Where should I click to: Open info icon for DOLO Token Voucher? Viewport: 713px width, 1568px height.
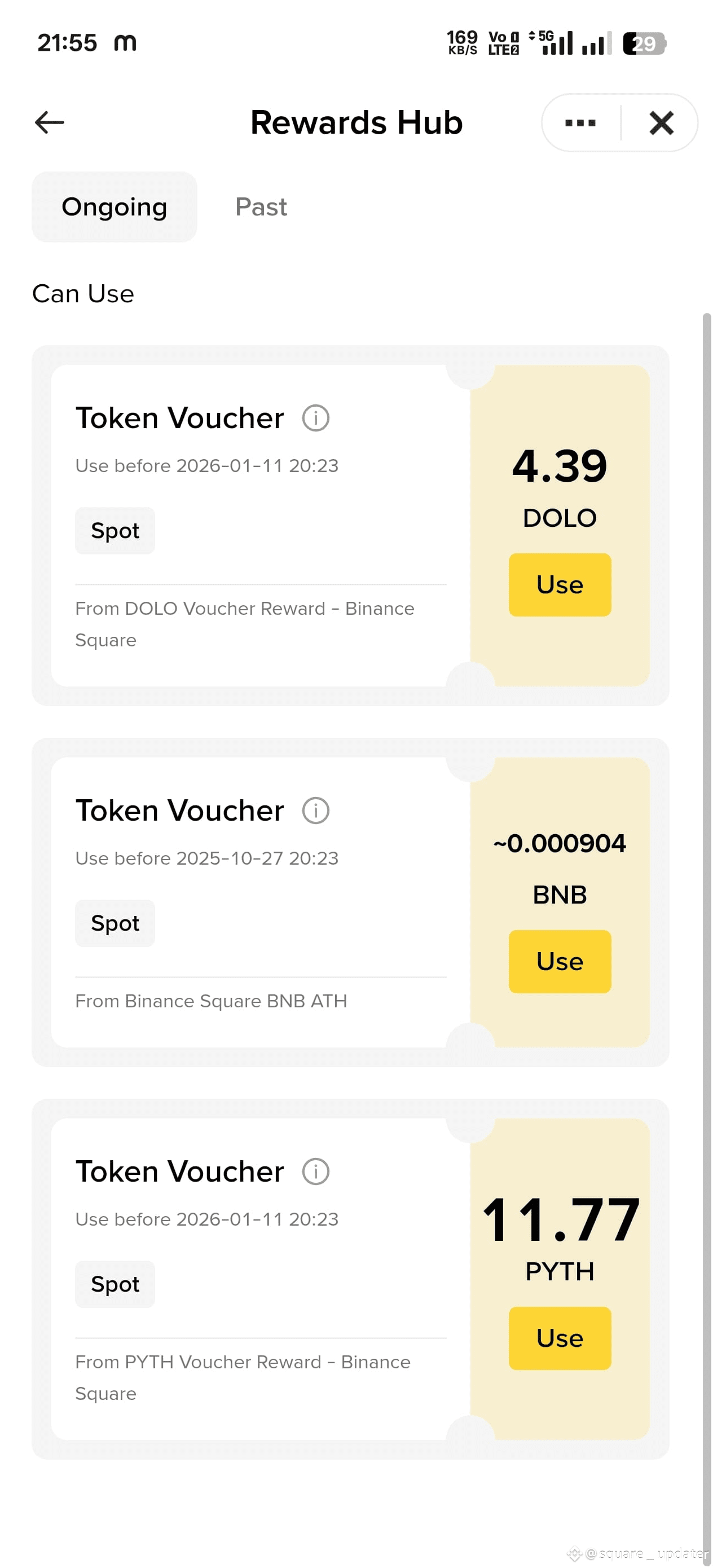[315, 418]
